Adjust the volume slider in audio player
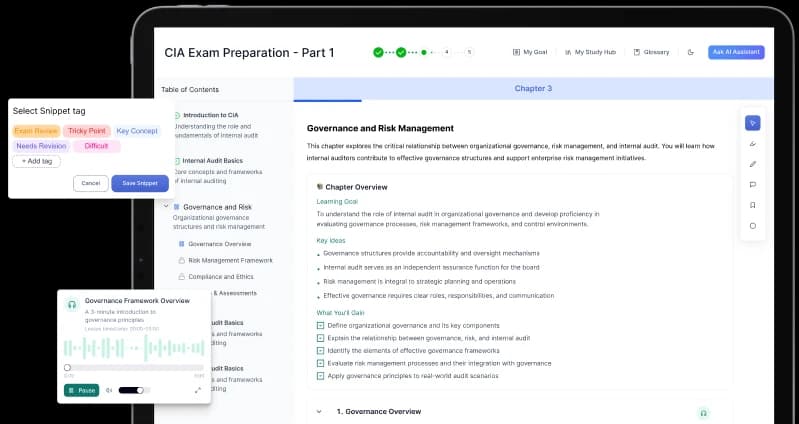This screenshot has height=424, width=799. [134, 390]
